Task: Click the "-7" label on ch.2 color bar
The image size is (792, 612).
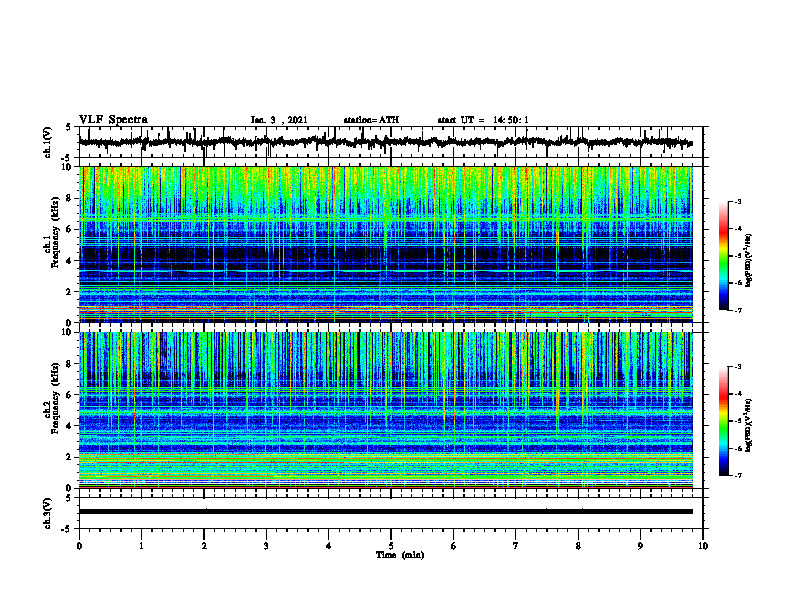Action: coord(738,476)
